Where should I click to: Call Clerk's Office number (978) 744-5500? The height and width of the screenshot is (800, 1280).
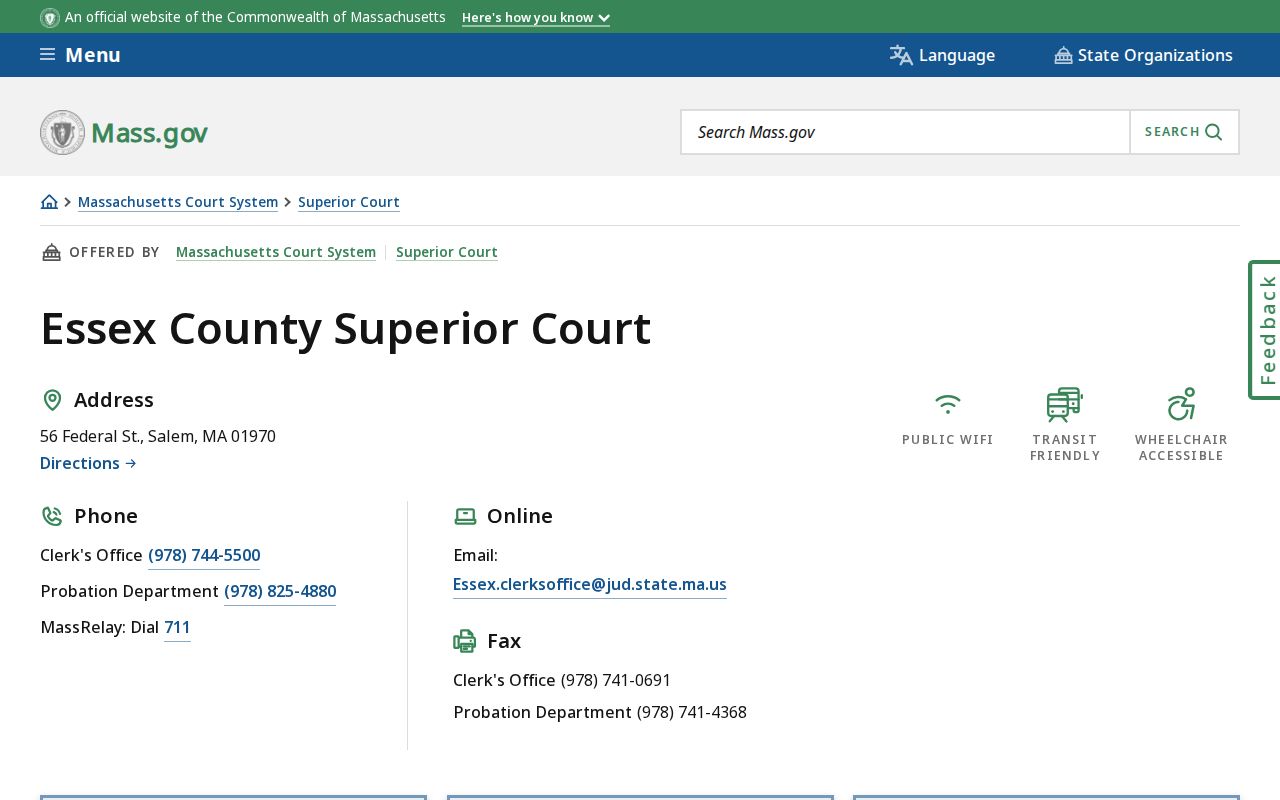(x=204, y=556)
